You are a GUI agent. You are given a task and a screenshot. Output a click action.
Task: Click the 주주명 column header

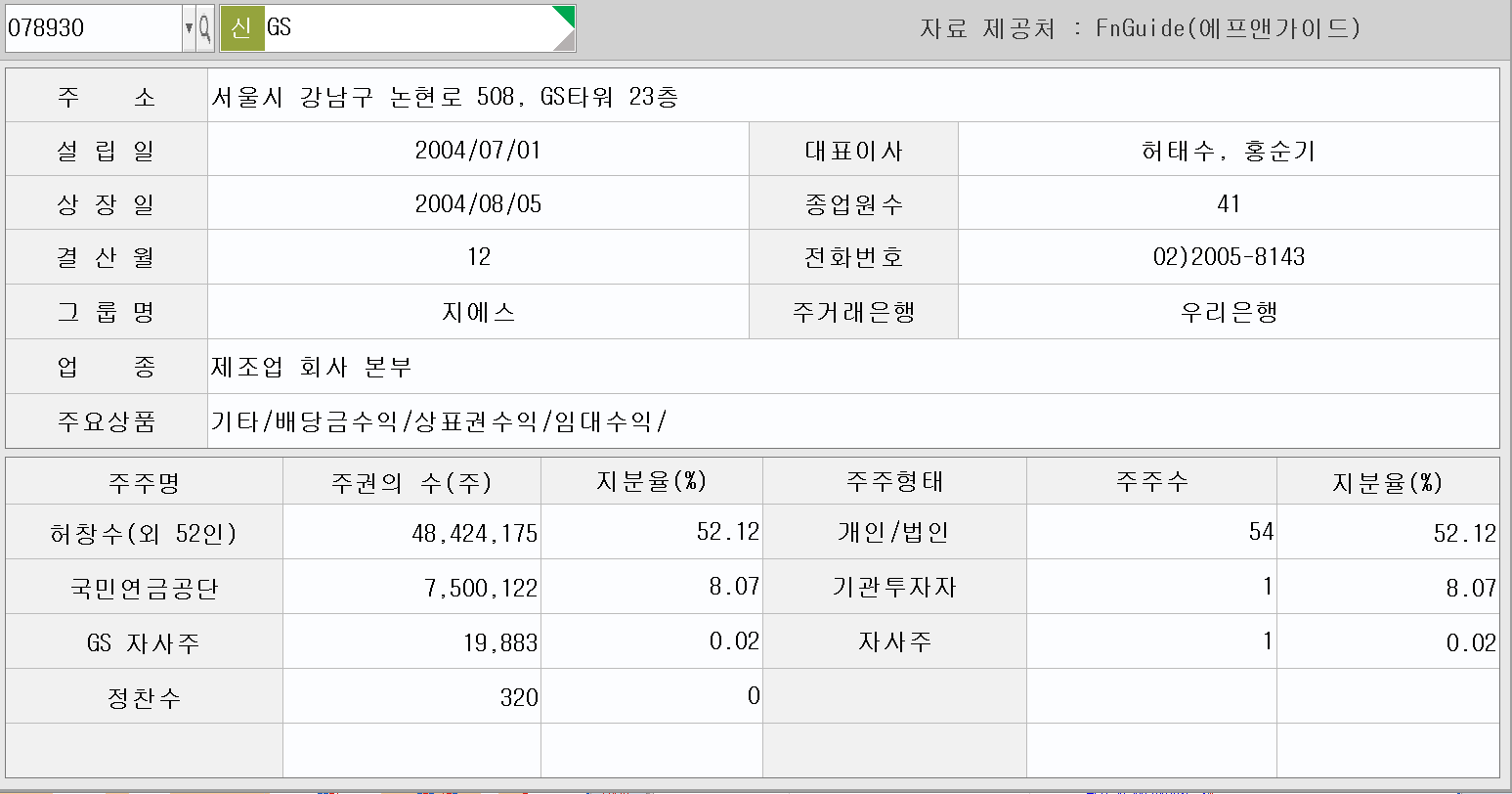tap(144, 481)
